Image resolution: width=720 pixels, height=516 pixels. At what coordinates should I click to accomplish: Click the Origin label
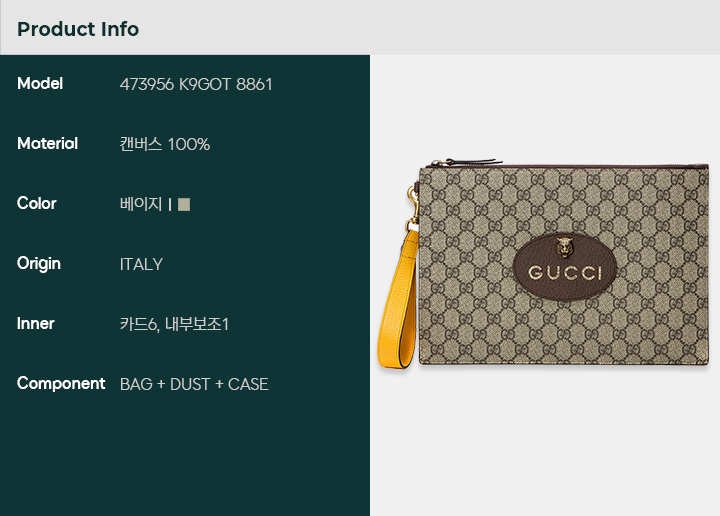(x=39, y=264)
